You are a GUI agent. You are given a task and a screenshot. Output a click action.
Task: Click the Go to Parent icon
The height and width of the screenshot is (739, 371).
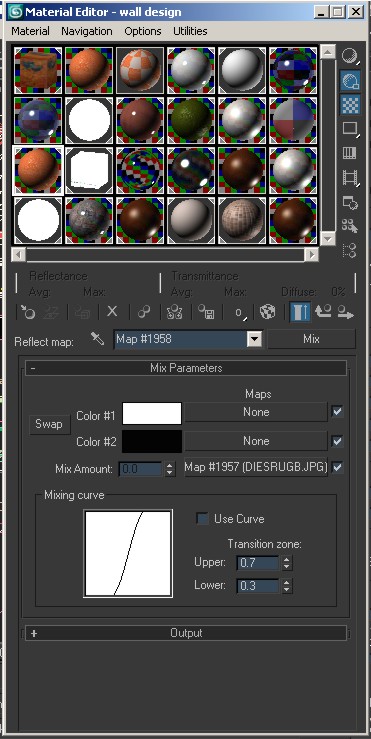[x=323, y=312]
